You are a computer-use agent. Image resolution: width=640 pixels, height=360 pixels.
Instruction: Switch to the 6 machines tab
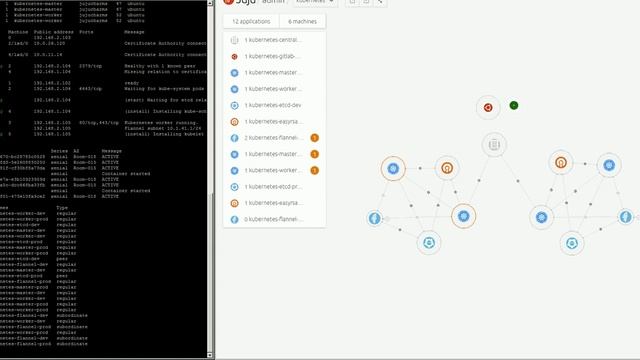[302, 21]
